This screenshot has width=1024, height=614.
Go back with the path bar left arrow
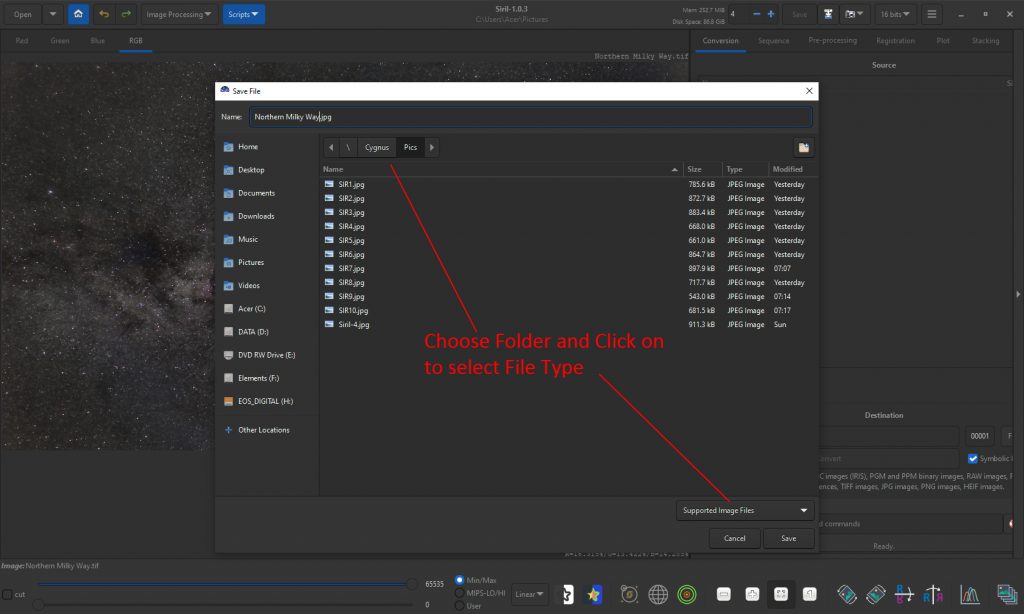point(331,148)
